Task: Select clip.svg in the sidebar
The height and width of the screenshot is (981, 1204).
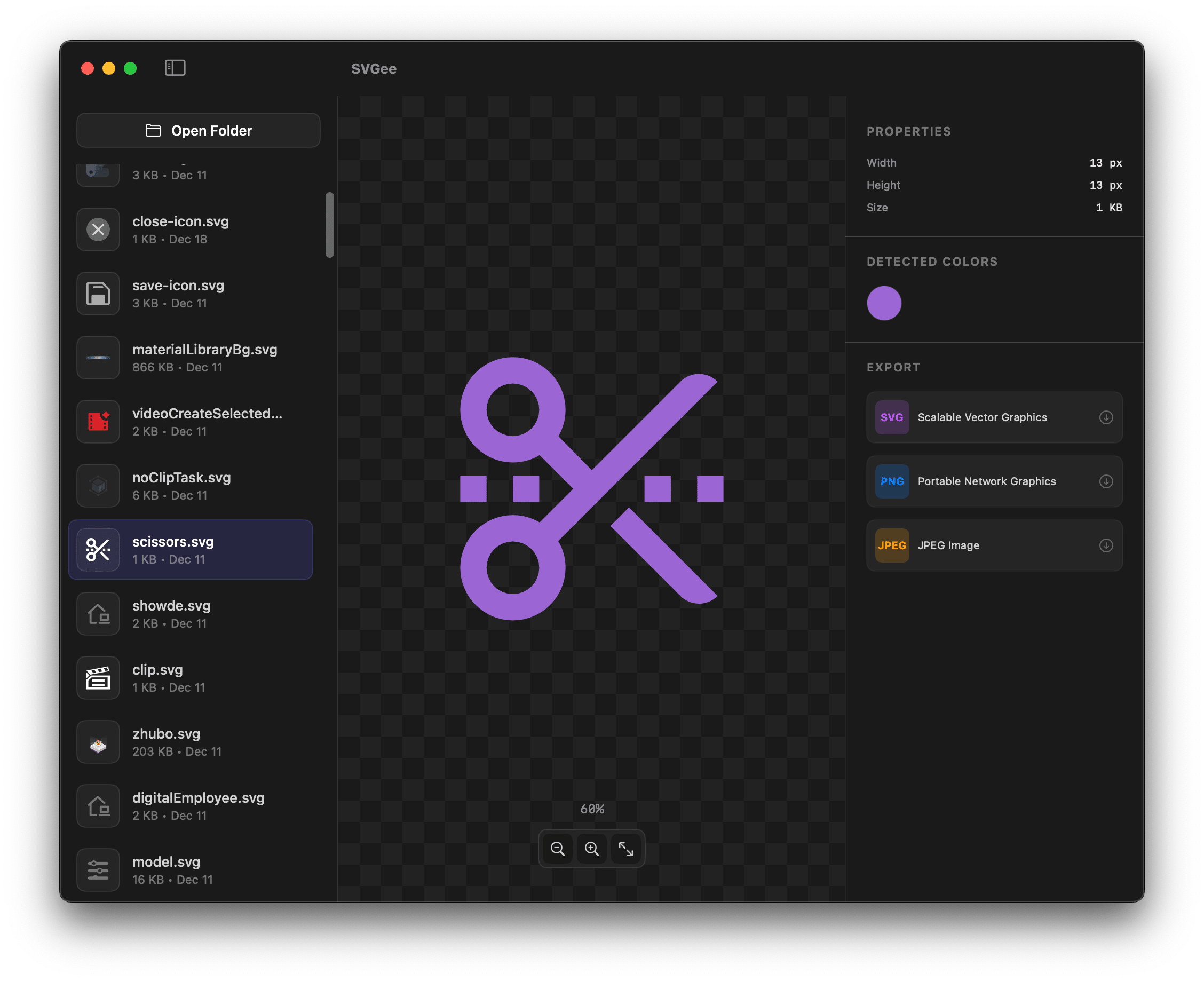Action: point(192,677)
